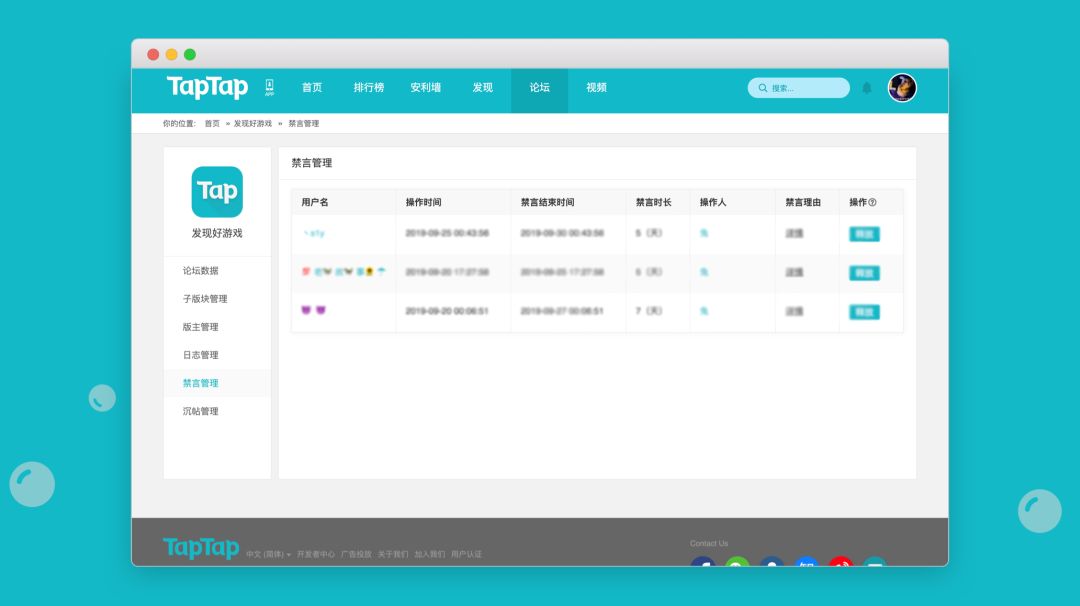1080x606 pixels.
Task: Open 版主管理 from sidebar menu
Action: click(200, 327)
